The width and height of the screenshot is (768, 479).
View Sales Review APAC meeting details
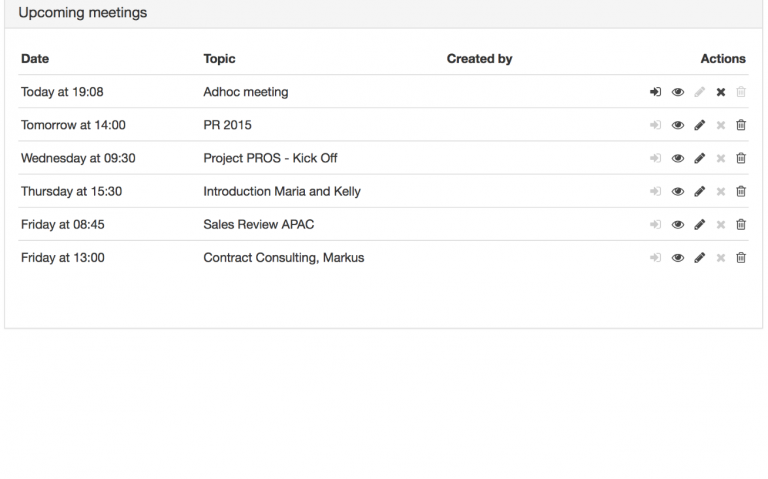(678, 225)
